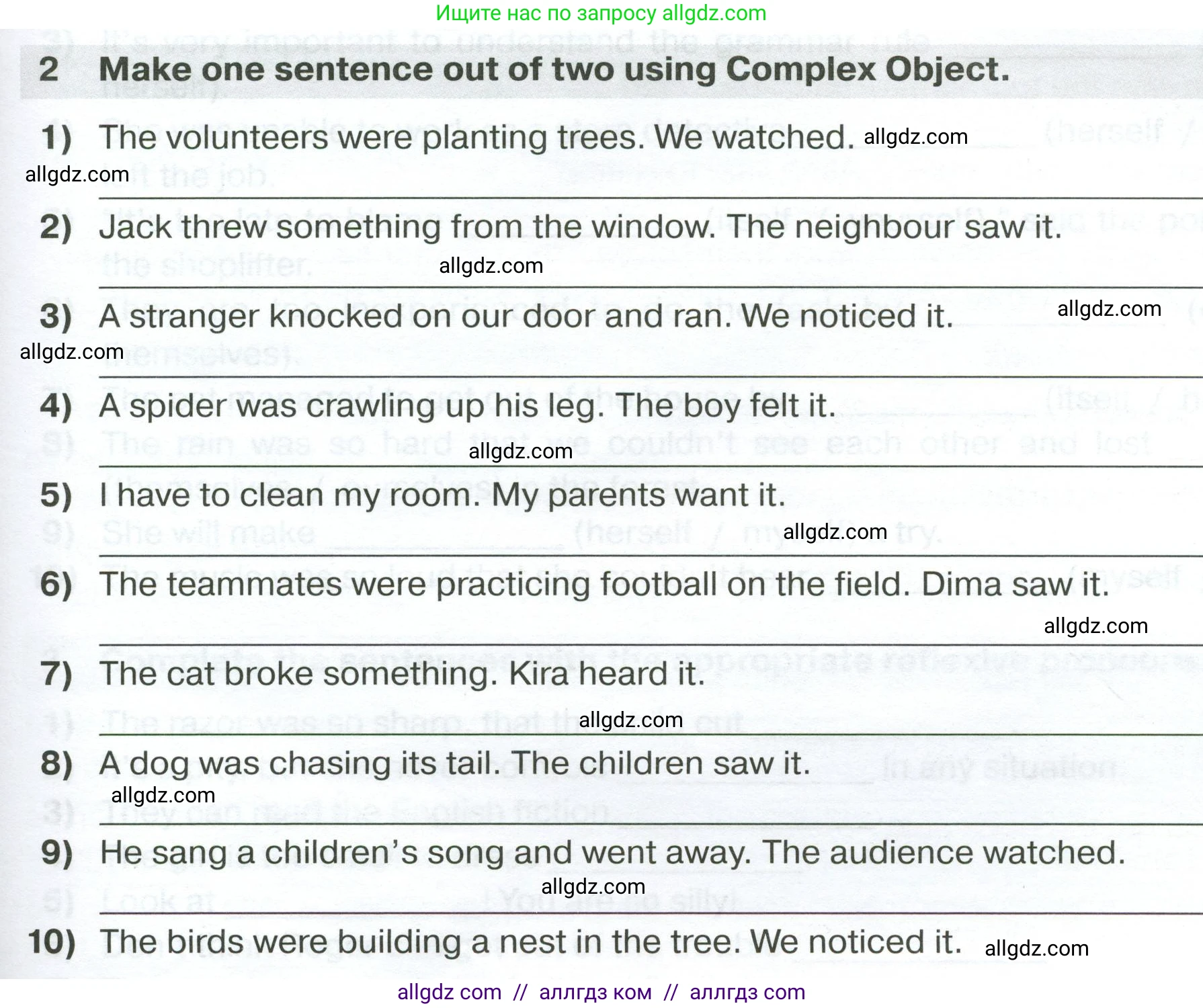Click the item number 3) beside the stranger sentence

(x=56, y=316)
